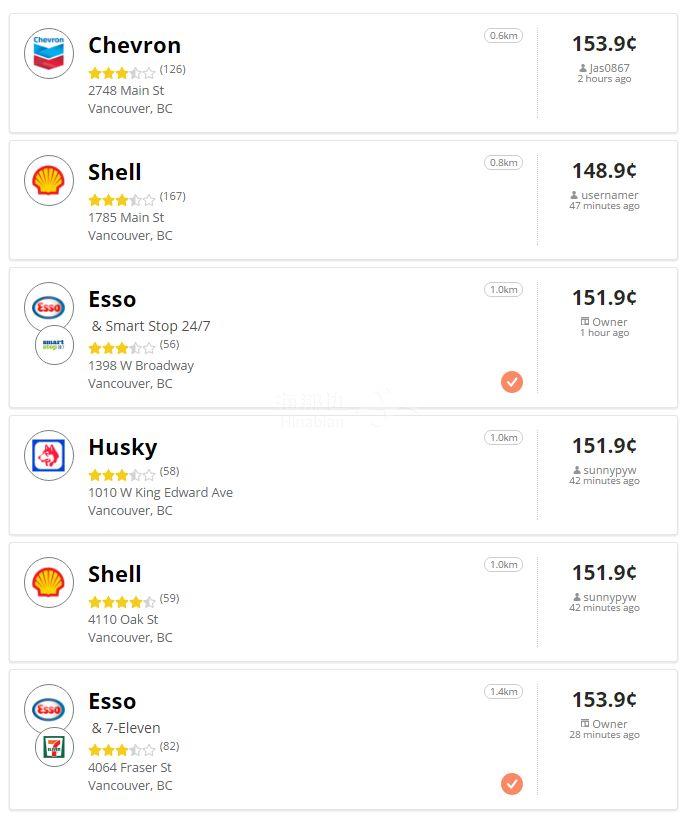Click the Shell logo at 4110 Oak St
699x816 pixels.
pos(49,582)
